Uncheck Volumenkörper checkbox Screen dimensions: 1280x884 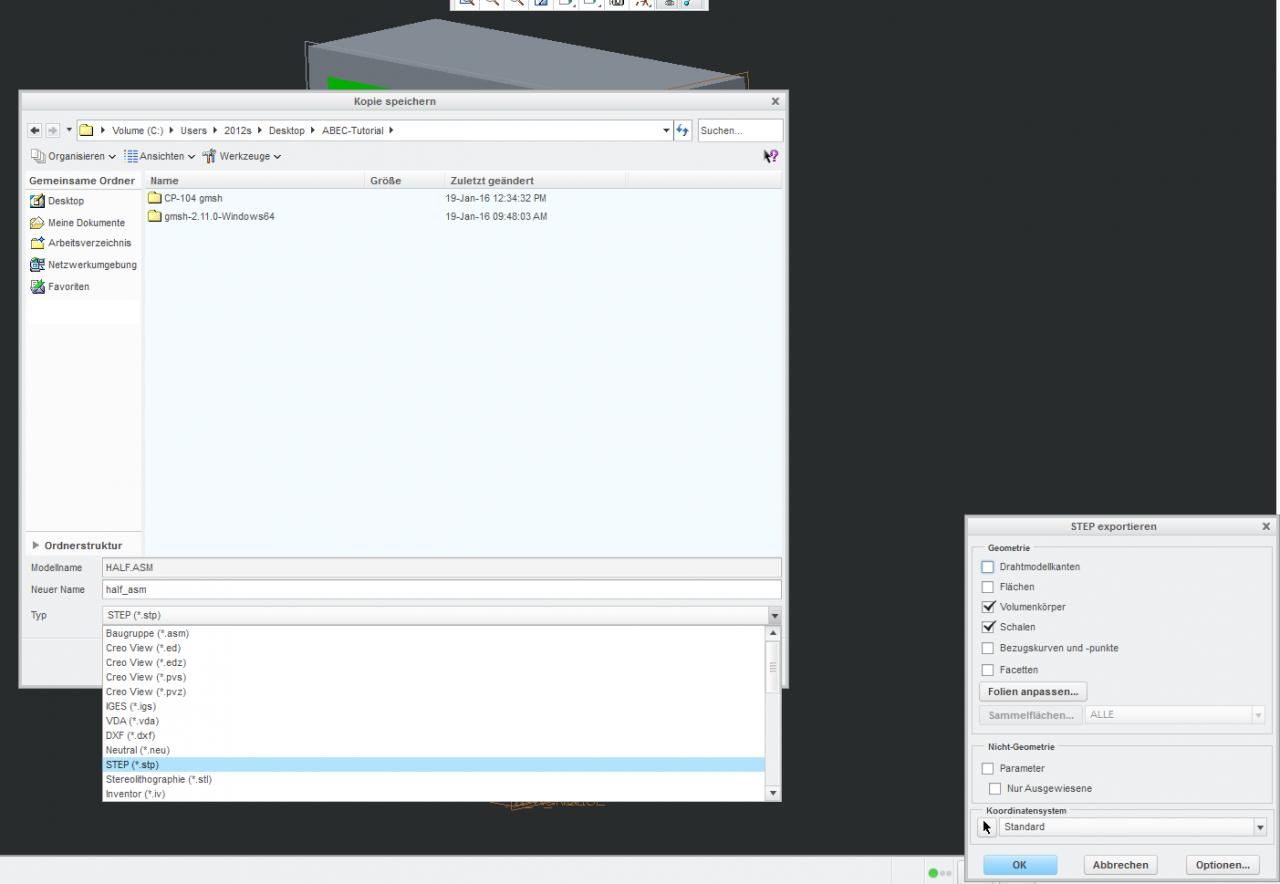tap(988, 607)
